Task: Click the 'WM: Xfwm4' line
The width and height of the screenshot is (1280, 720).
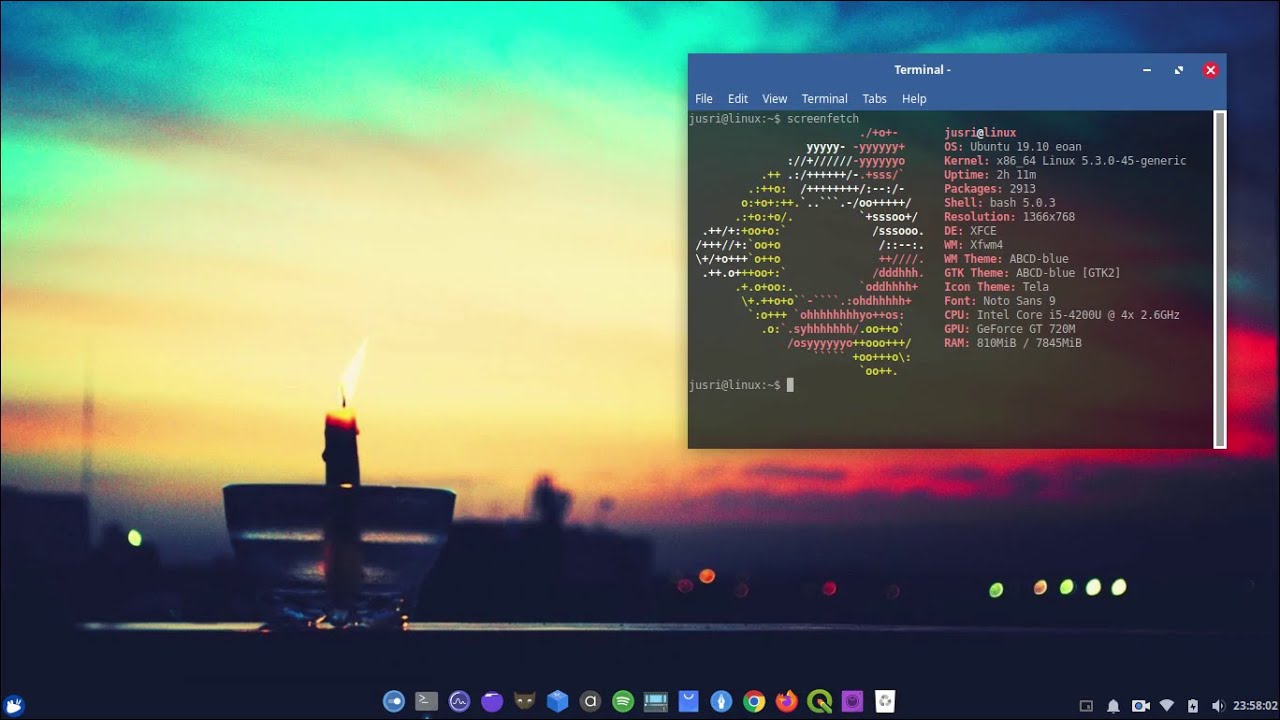Action: click(973, 245)
